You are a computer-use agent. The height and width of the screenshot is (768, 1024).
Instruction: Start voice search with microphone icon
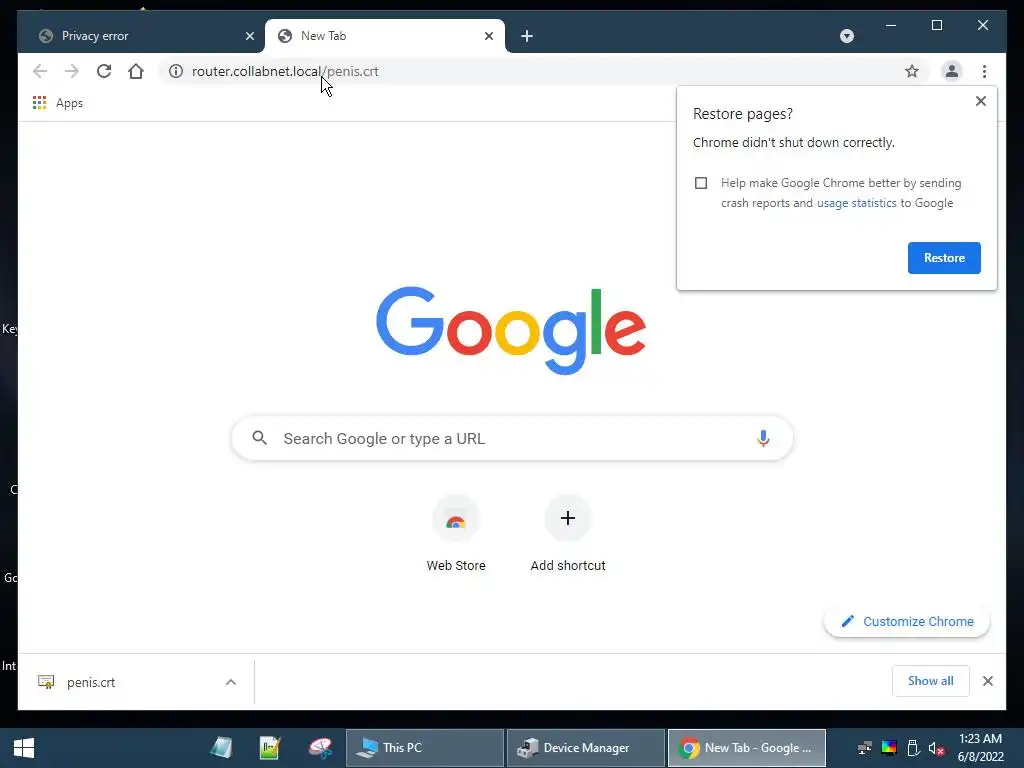tap(763, 438)
